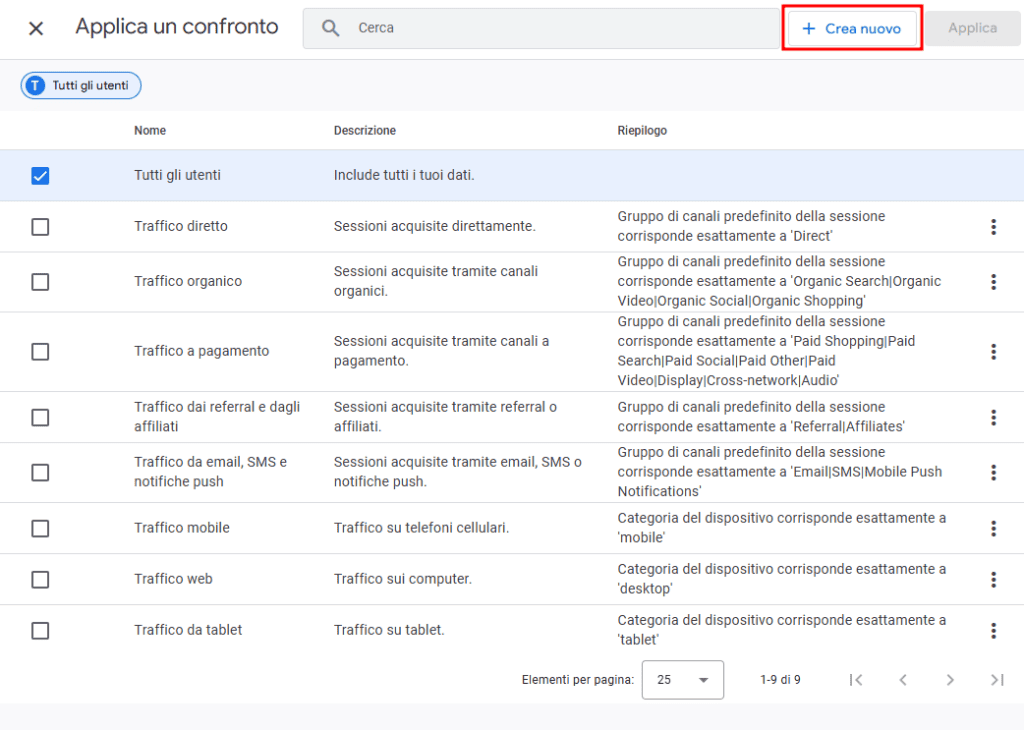
Task: Check the Traffico diretto checkbox
Action: click(x=40, y=227)
